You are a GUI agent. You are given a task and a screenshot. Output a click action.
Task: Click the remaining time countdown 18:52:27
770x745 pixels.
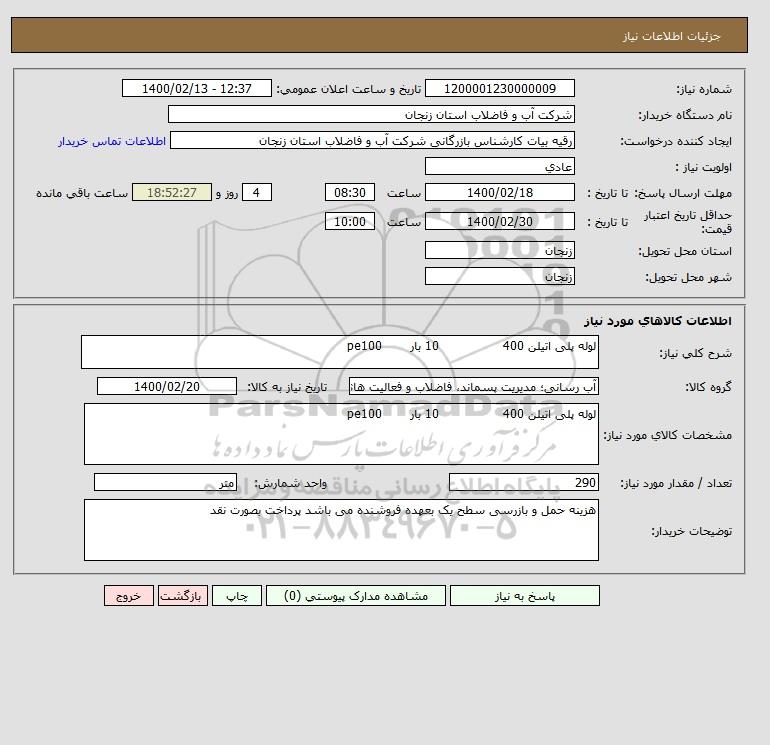172,193
